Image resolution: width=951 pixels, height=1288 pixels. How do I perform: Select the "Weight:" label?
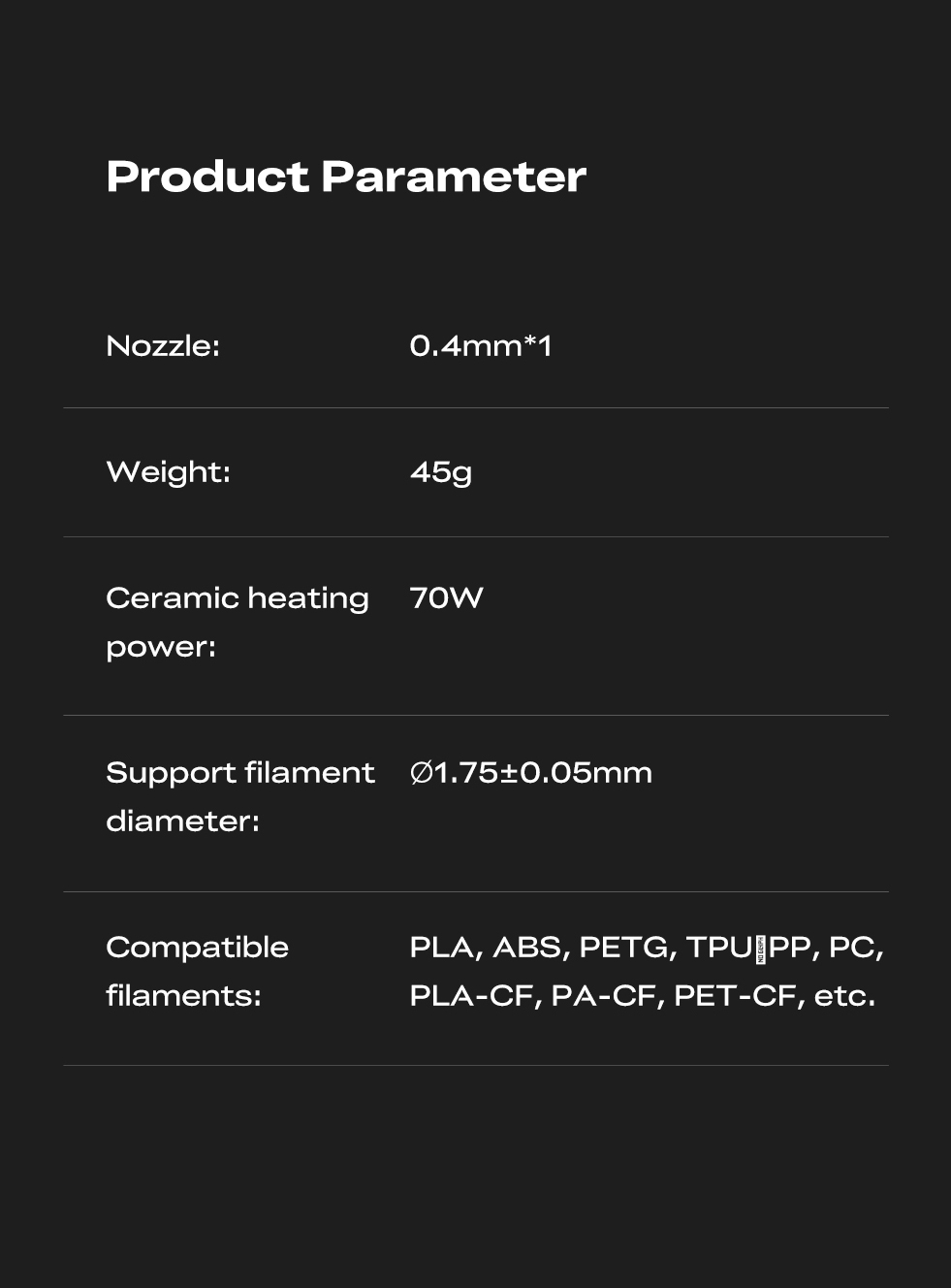pyautogui.click(x=168, y=472)
